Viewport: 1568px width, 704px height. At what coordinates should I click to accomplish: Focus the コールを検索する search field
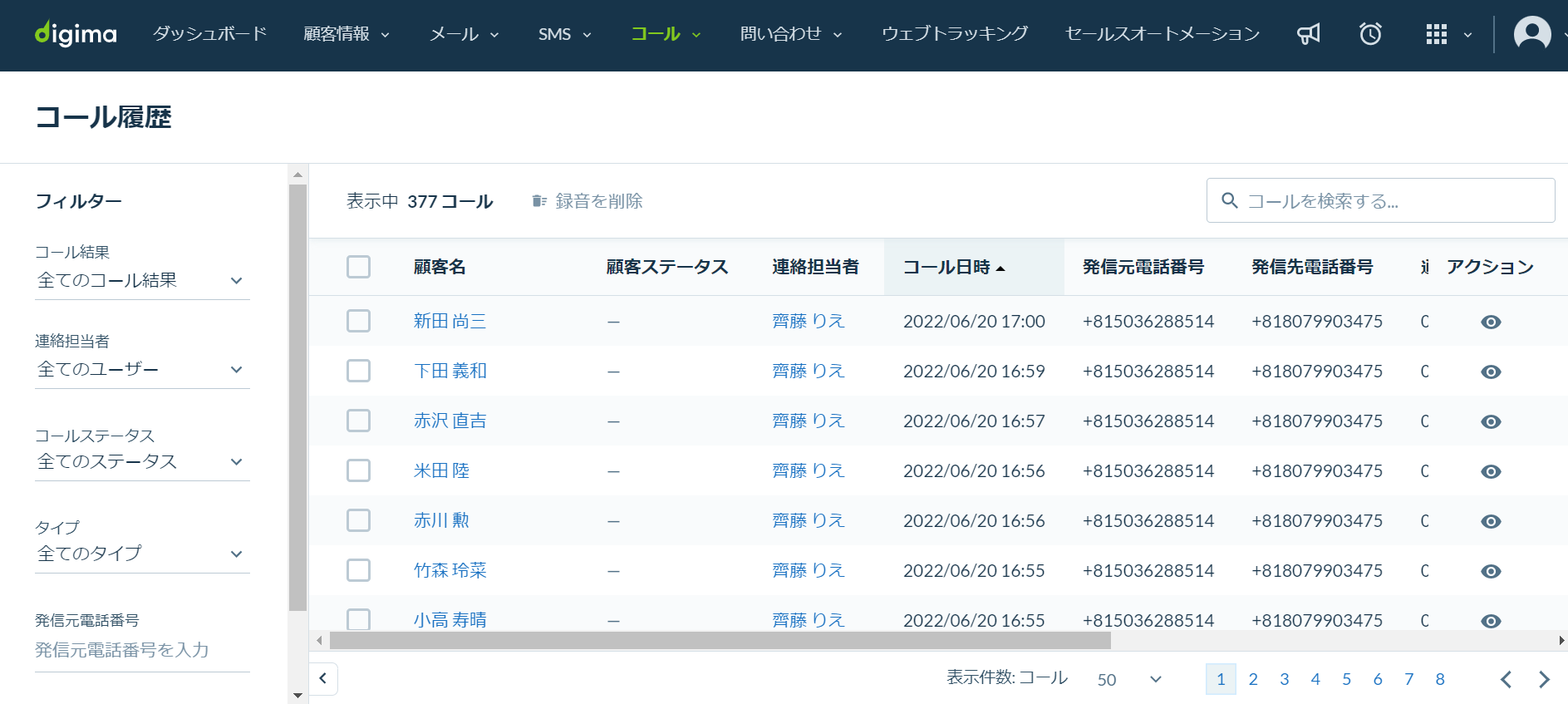pos(1381,200)
